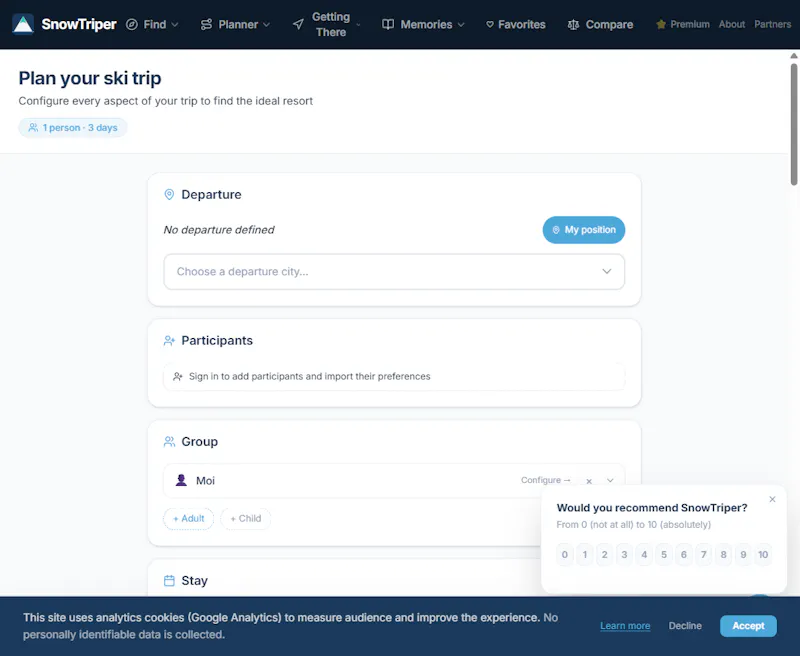Click the person icon beside Sign in prompt
Viewport: 800px width, 656px height.
[x=178, y=376]
